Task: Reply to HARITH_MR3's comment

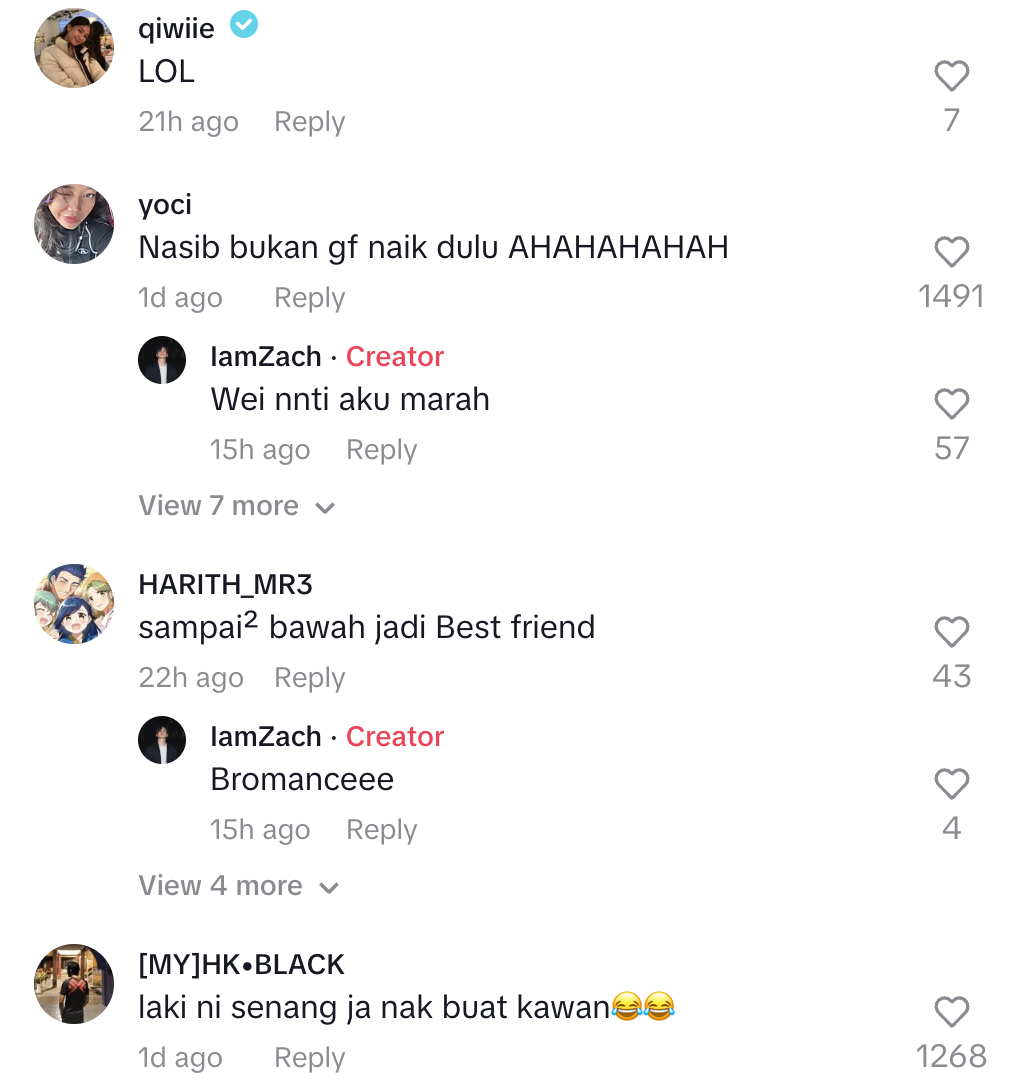Action: 309,678
